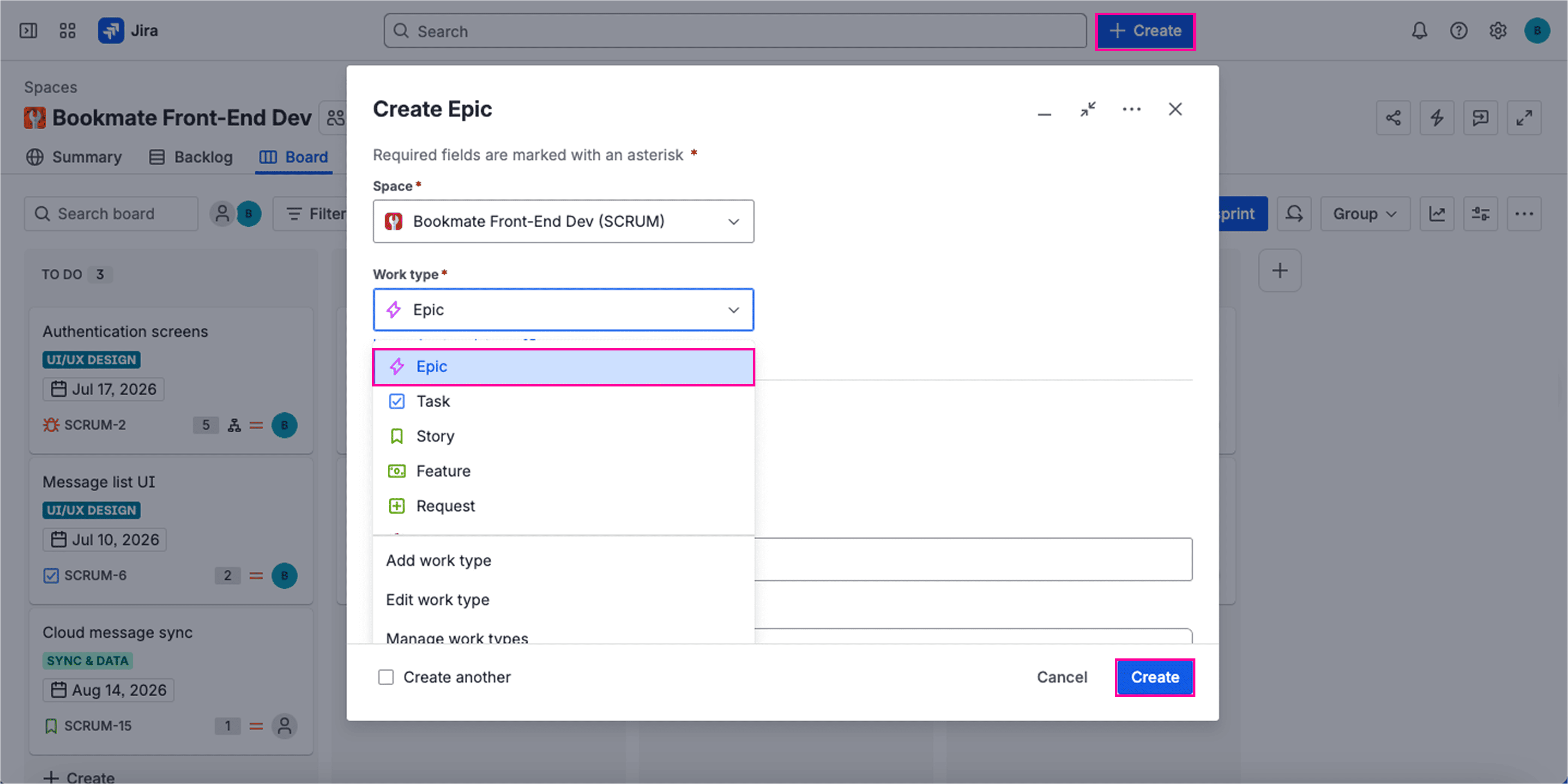1568x784 pixels.
Task: Click UI/UX DESIGN label on Authentication screens
Action: click(x=91, y=360)
